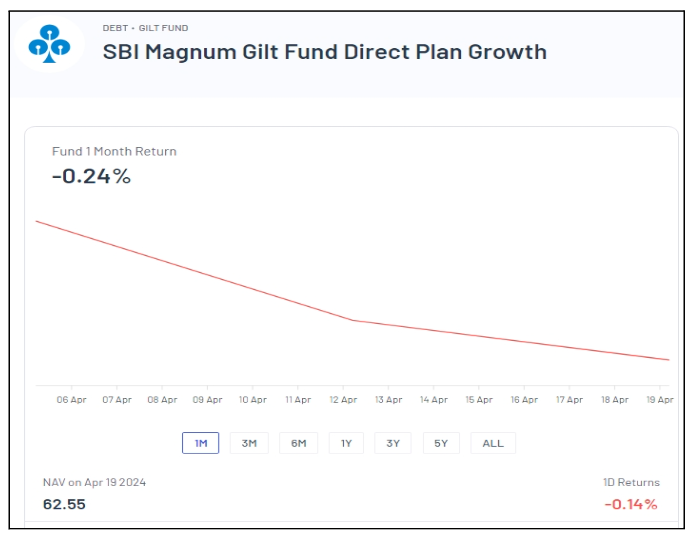Viewport: 696px width, 540px height.
Task: Switch chart to 6M range
Action: coord(298,443)
